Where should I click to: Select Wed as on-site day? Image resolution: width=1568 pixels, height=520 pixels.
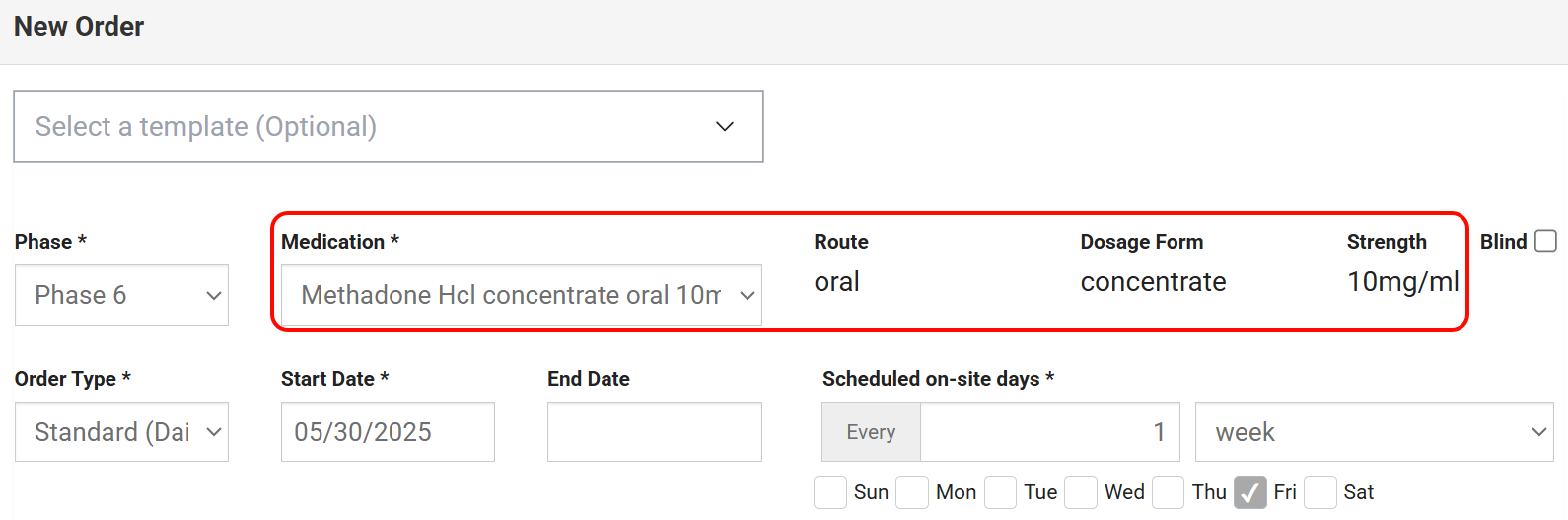coord(1081,491)
